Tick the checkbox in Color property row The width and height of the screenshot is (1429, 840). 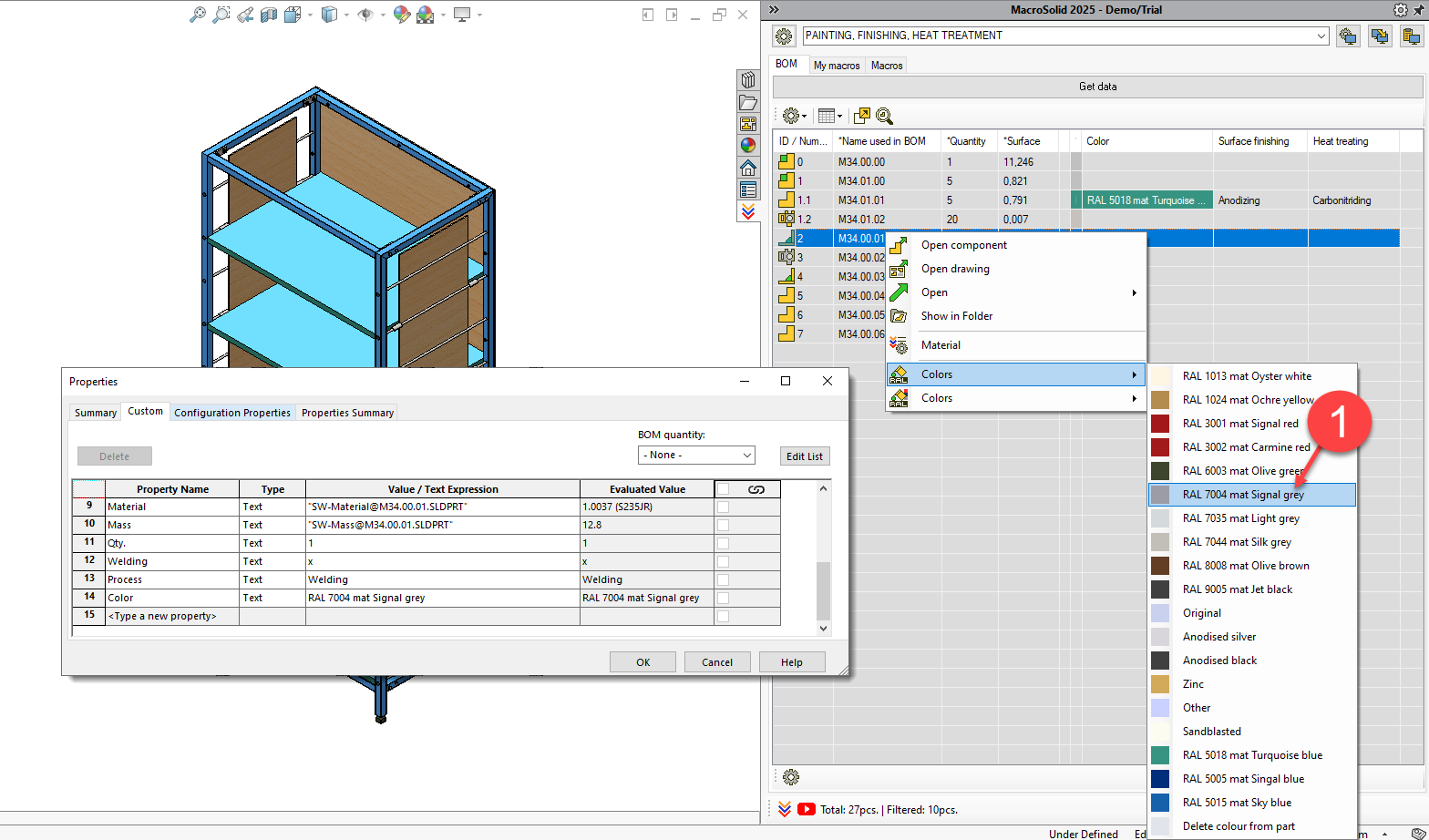click(723, 598)
